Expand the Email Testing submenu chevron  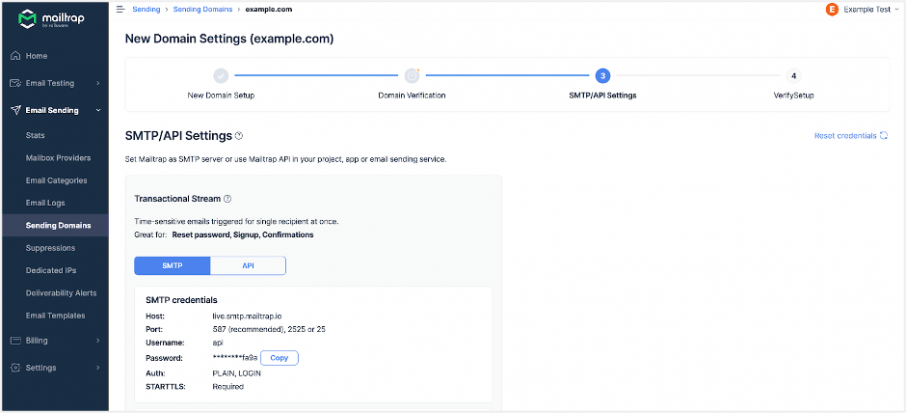pyautogui.click(x=98, y=83)
